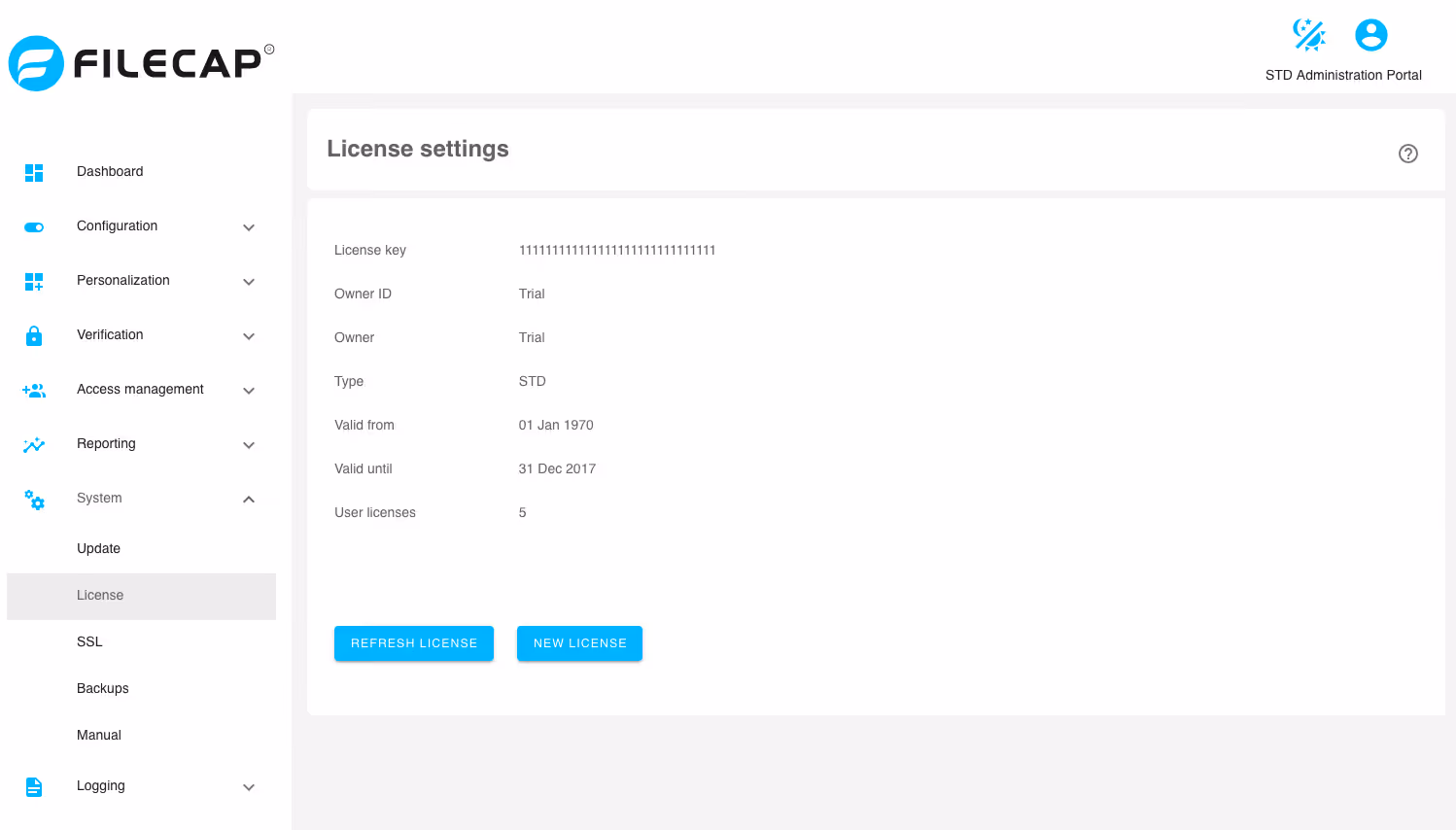Click the User licenses label

pos(375,512)
